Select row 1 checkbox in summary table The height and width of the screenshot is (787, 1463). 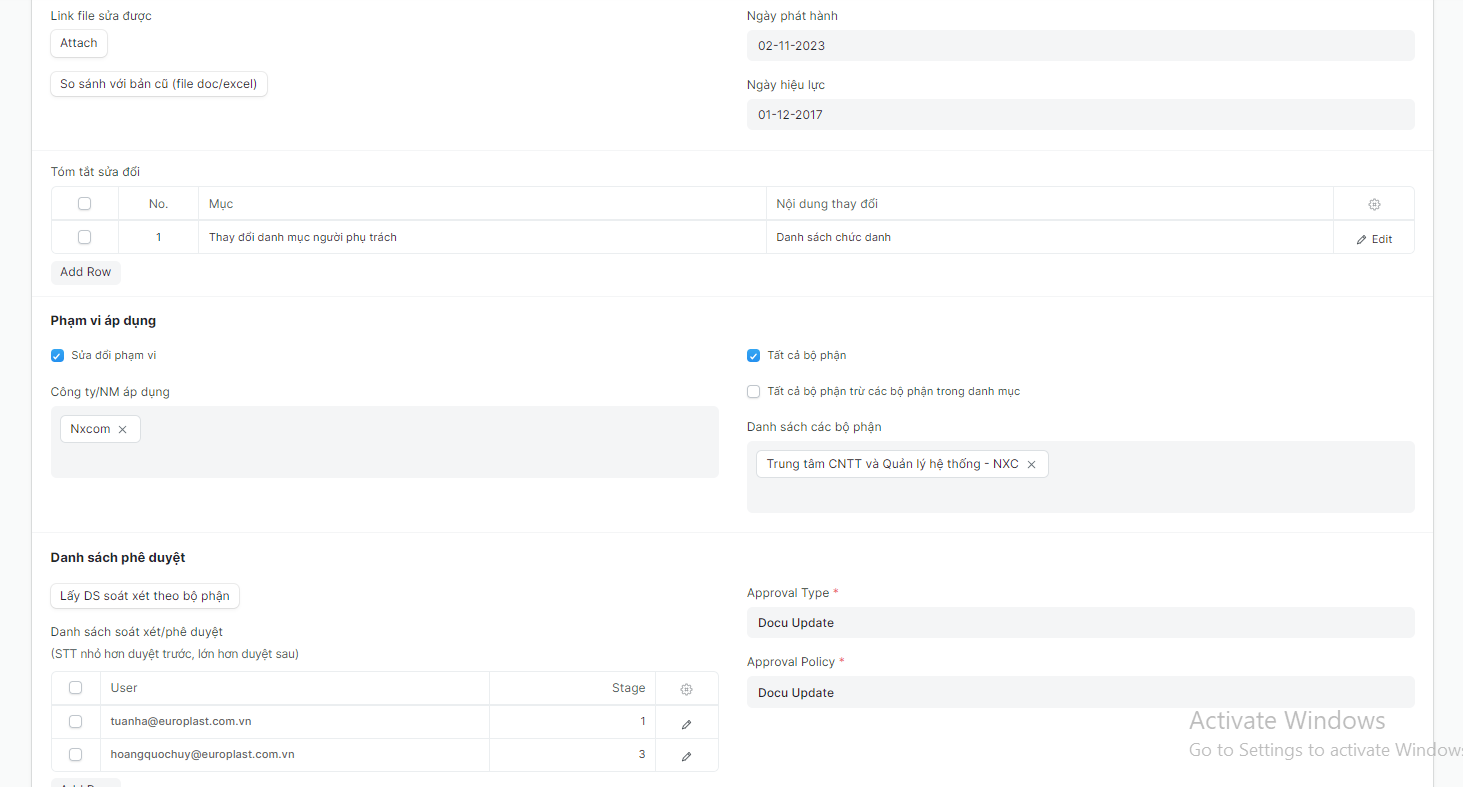click(x=84, y=237)
